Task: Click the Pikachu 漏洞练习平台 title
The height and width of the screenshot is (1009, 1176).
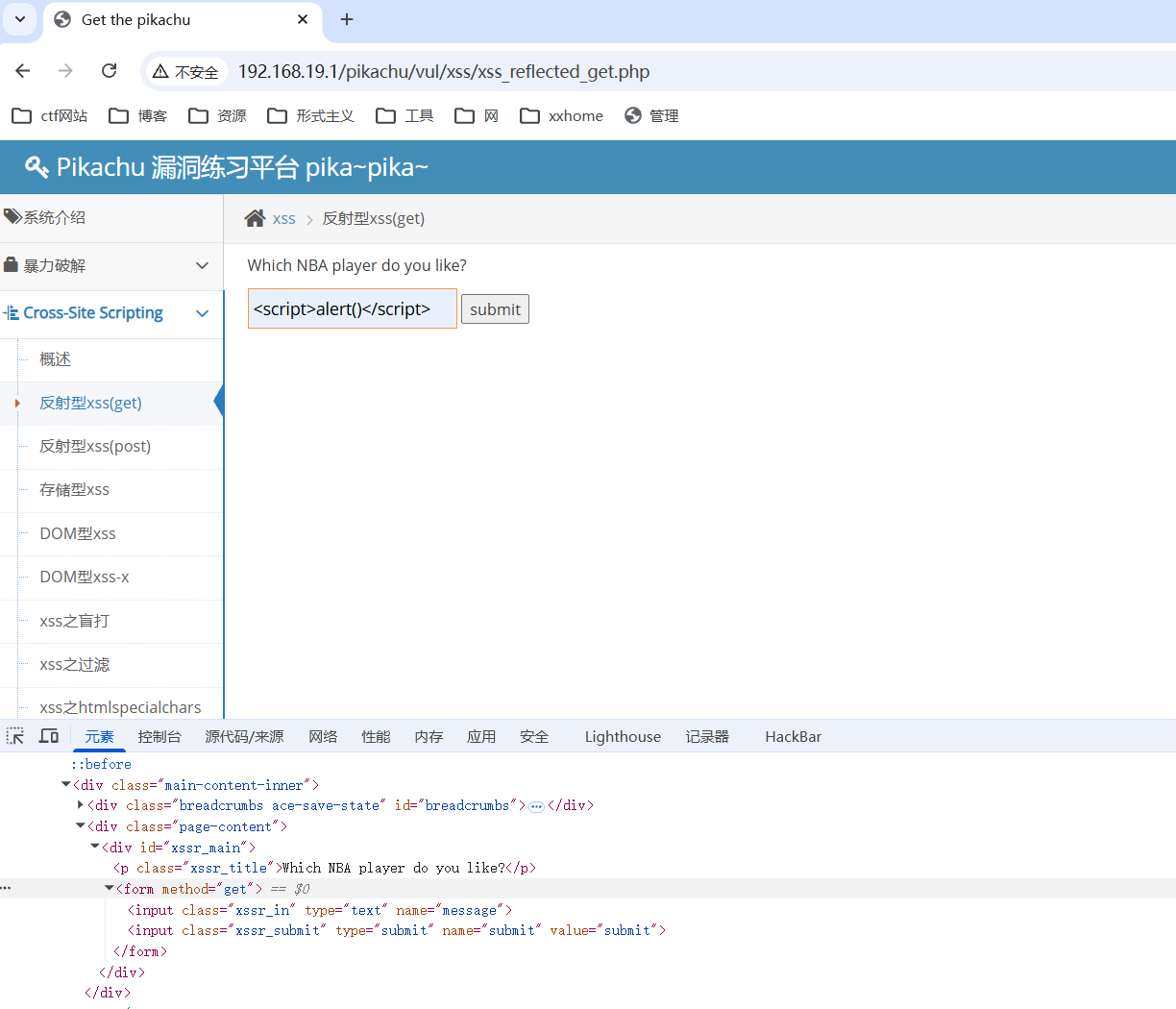Action: coord(242,167)
